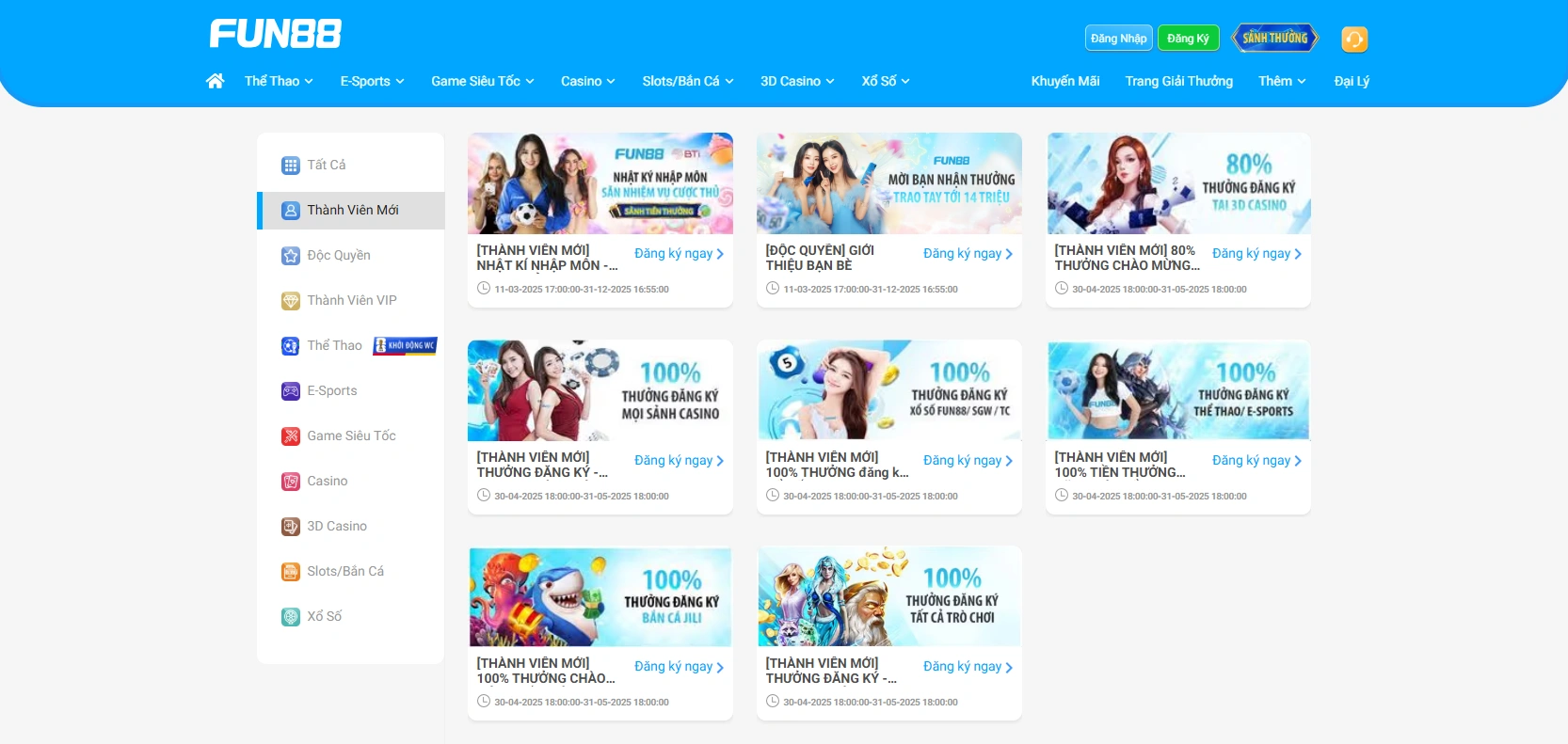Select the Thành Viên VIP category
The width and height of the screenshot is (1568, 744).
pyautogui.click(x=351, y=301)
